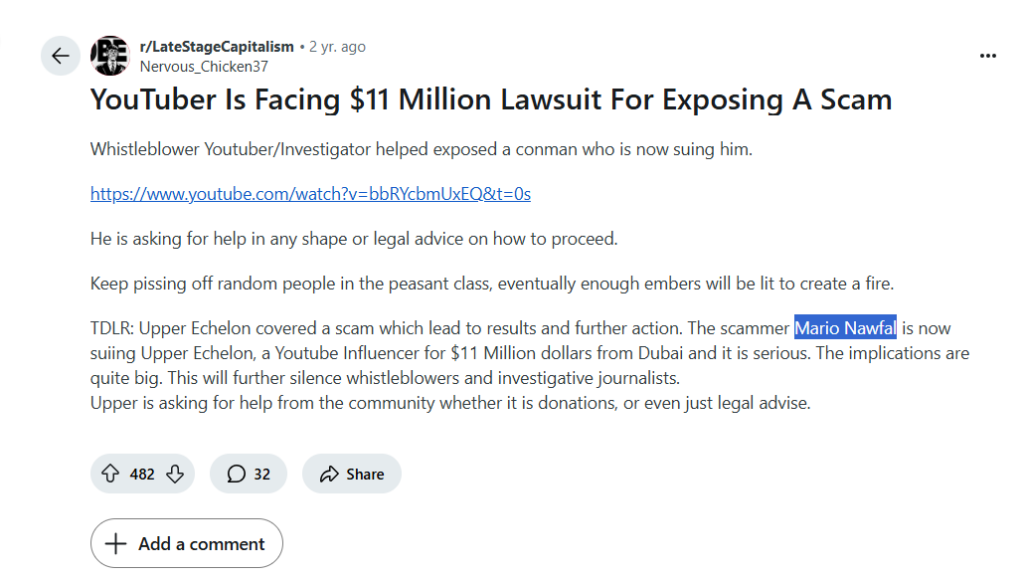Click the Share button label

(x=365, y=474)
